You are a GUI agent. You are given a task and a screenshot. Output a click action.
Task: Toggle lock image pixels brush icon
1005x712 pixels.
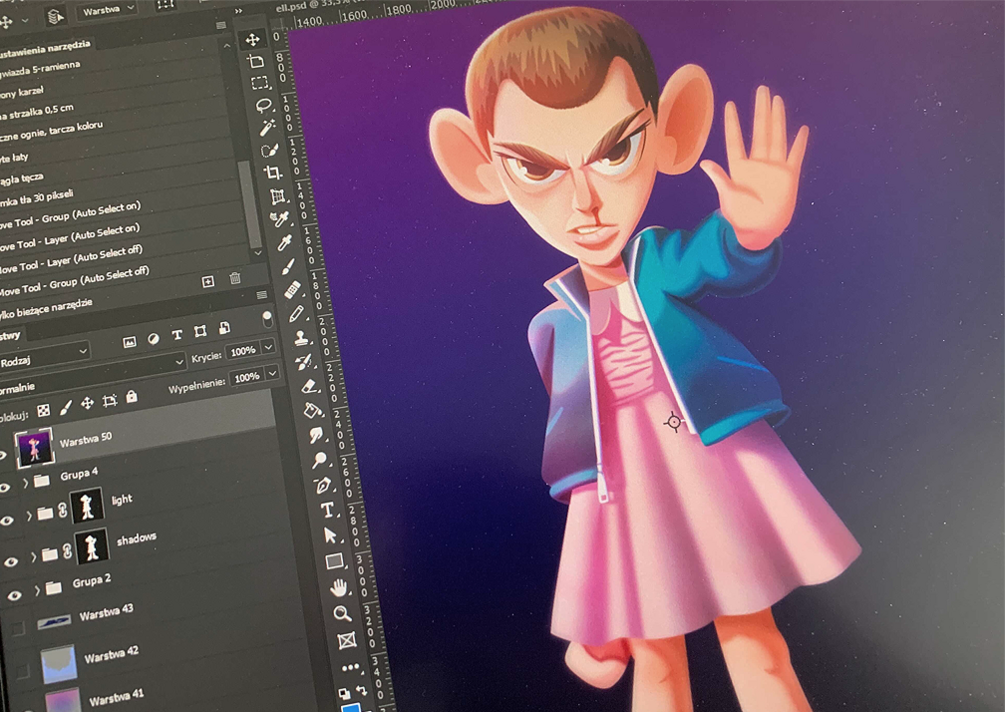(x=65, y=407)
